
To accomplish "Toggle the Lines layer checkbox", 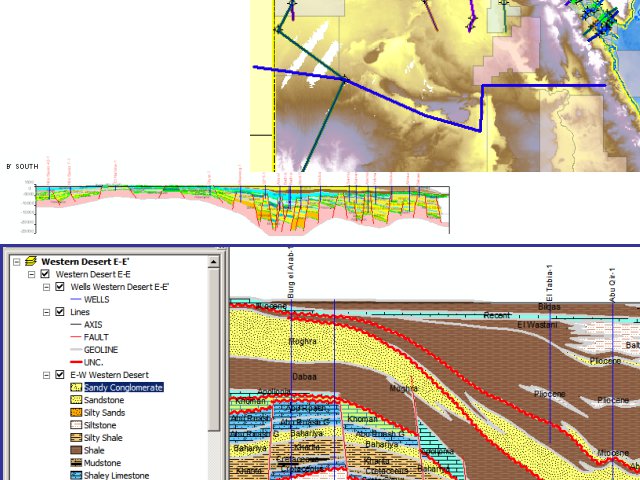I will point(60,312).
